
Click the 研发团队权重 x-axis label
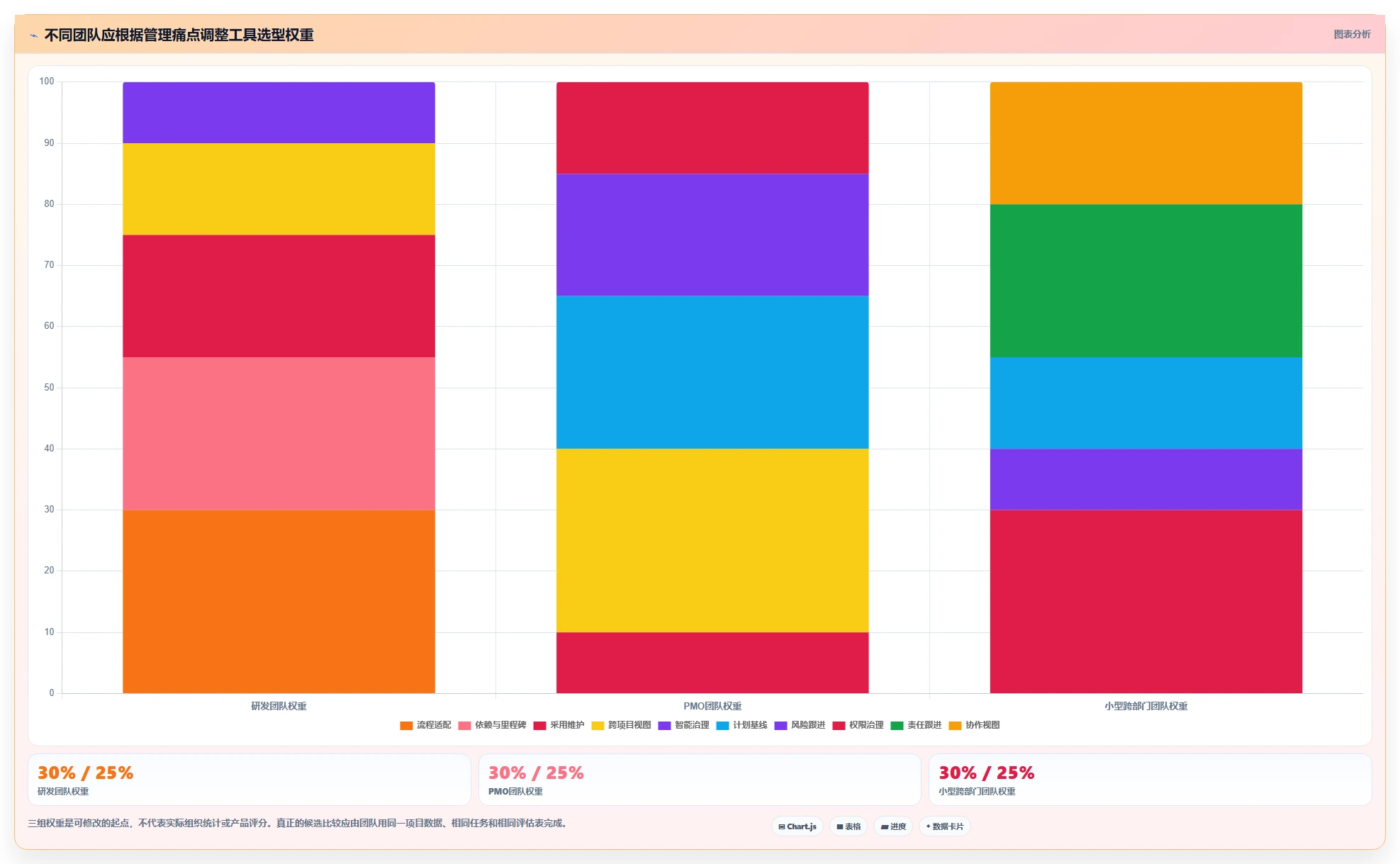279,706
